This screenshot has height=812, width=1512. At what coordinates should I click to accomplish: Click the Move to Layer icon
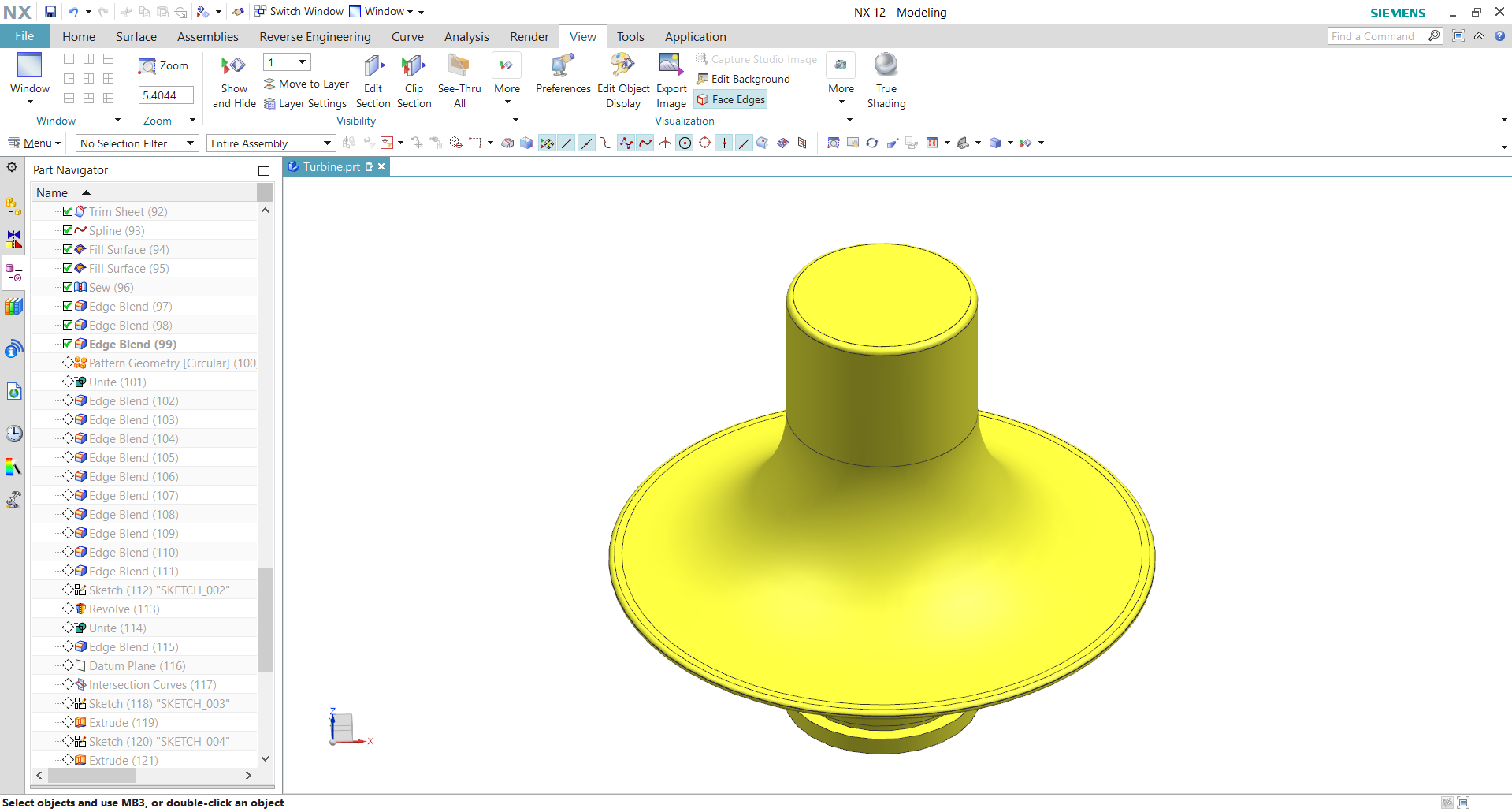point(269,84)
